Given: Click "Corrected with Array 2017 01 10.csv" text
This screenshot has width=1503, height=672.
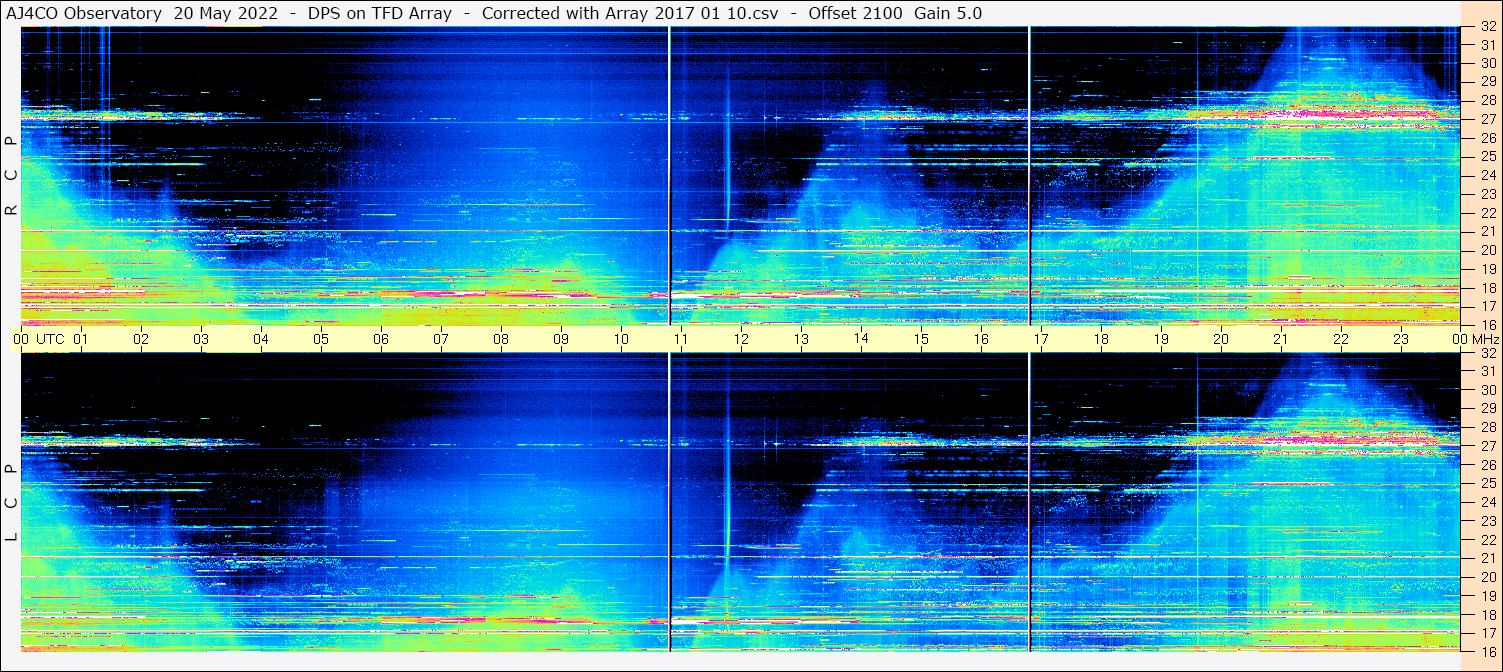Looking at the screenshot, I should click(630, 13).
